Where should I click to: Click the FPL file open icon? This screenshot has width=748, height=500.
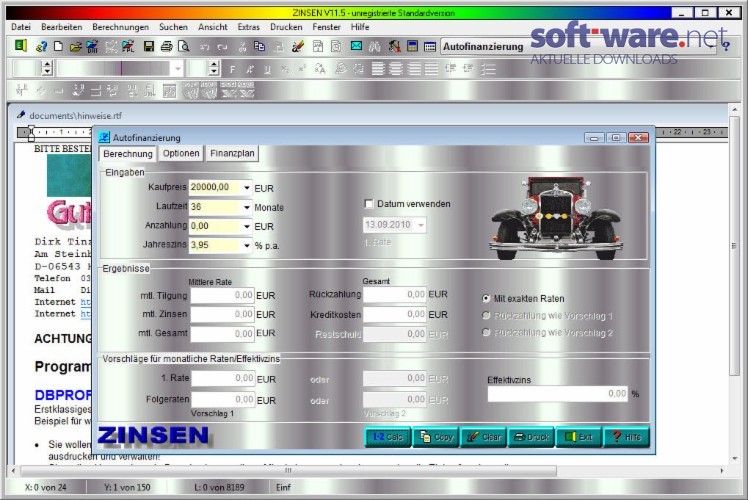128,46
